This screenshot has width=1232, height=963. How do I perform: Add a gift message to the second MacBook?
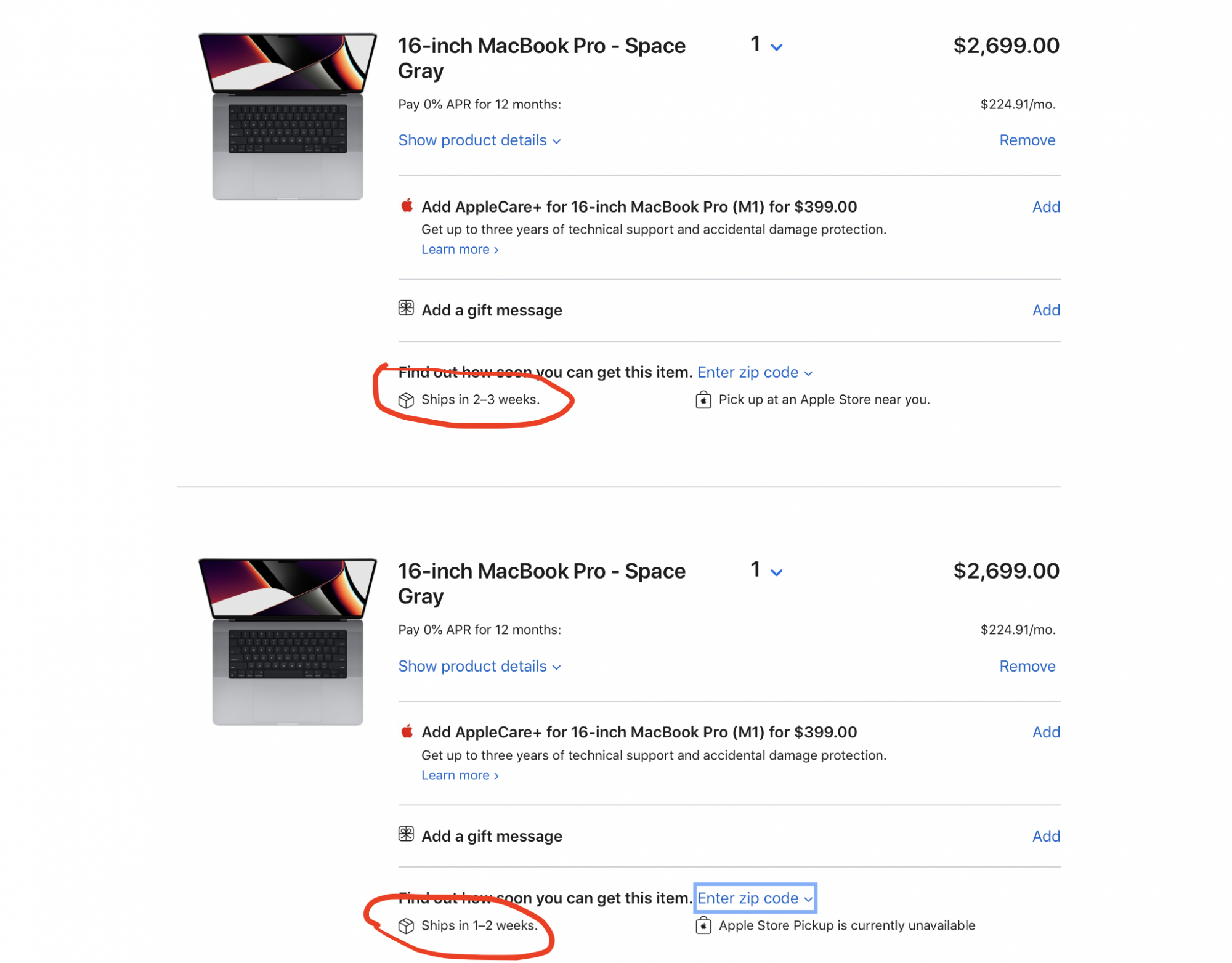(x=1045, y=836)
